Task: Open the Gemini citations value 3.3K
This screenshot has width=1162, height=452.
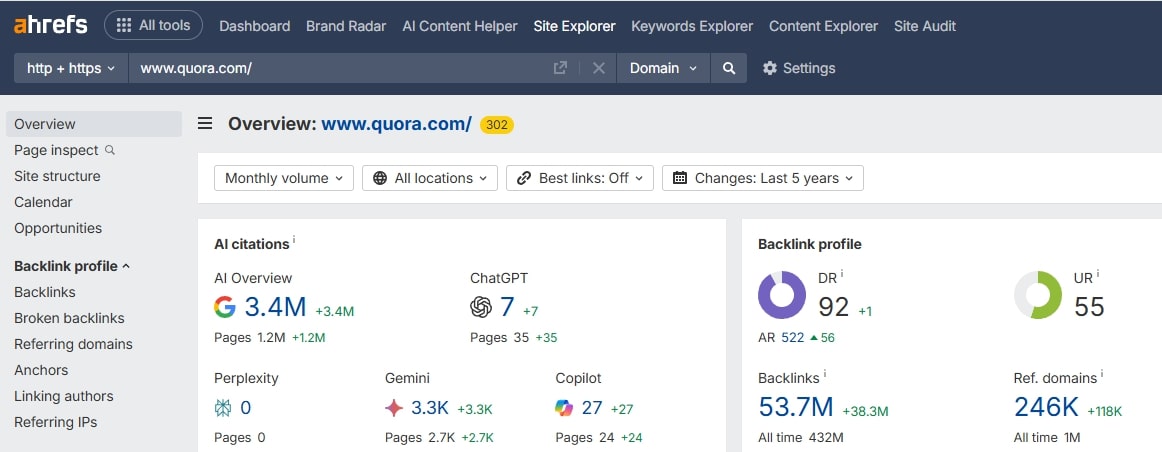Action: click(x=430, y=408)
